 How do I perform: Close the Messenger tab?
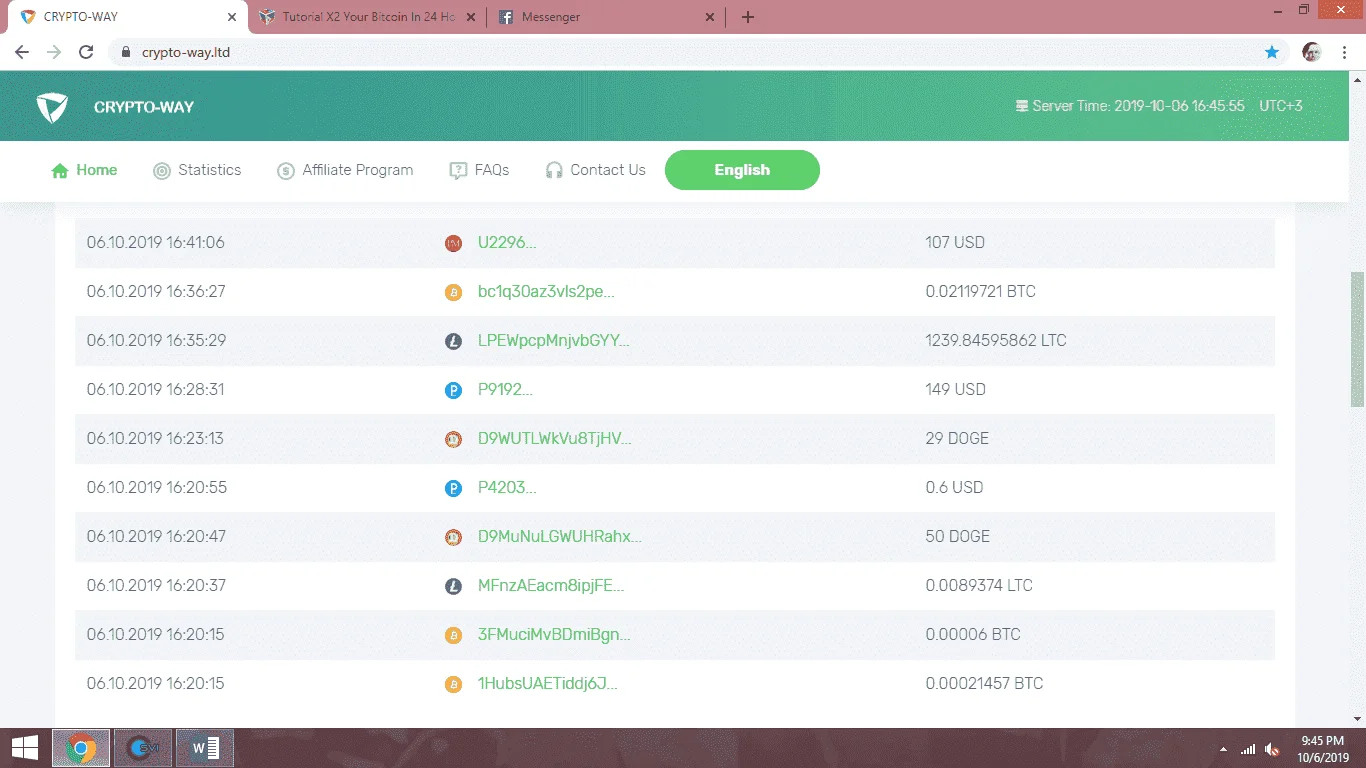[x=710, y=17]
